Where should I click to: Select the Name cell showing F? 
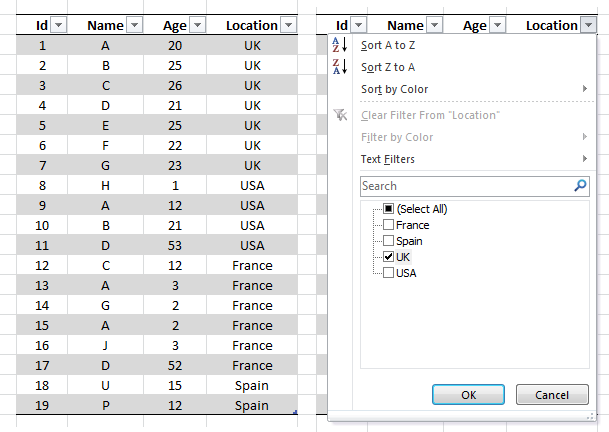pyautogui.click(x=105, y=145)
